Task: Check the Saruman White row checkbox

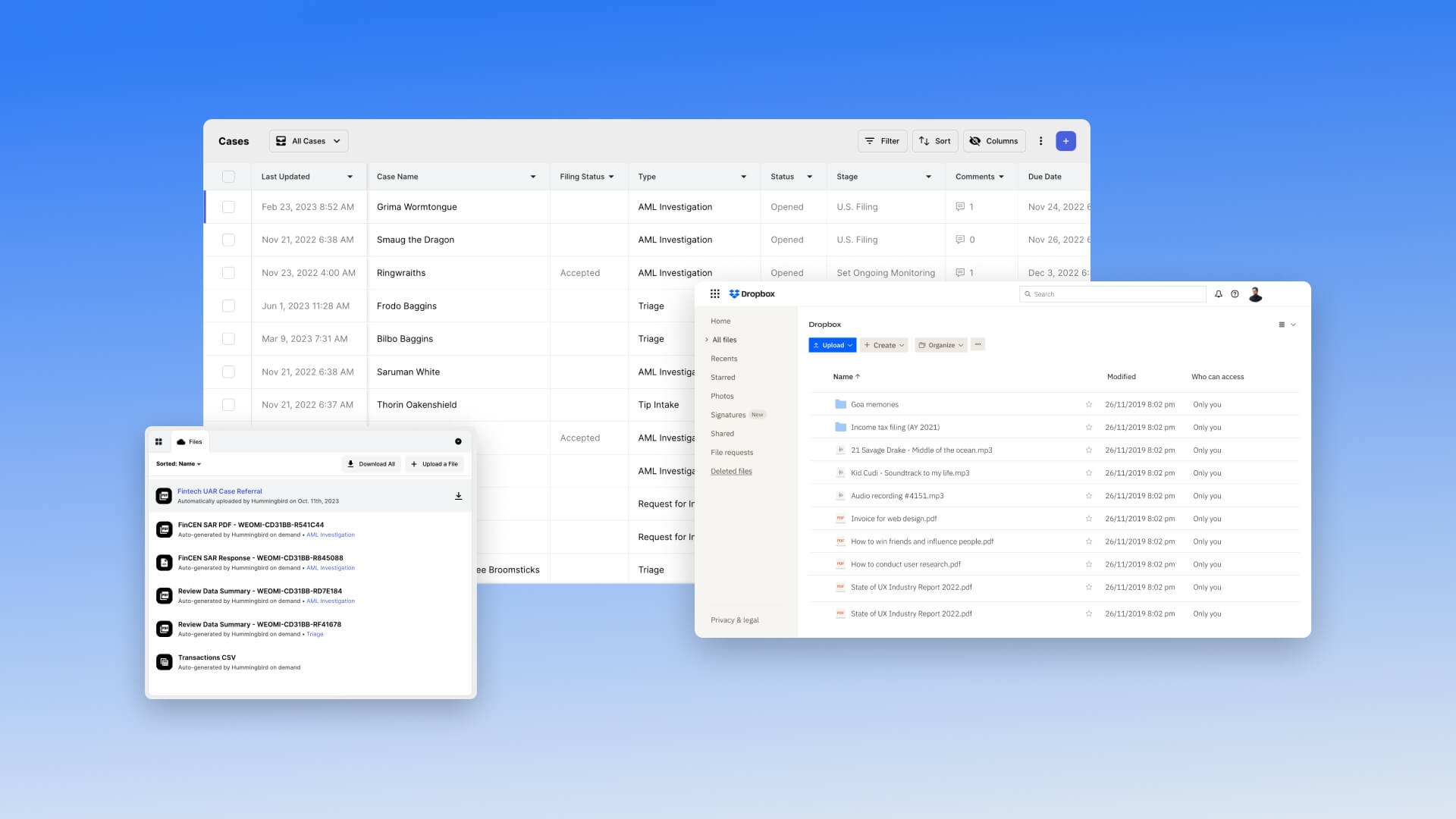Action: click(x=228, y=372)
